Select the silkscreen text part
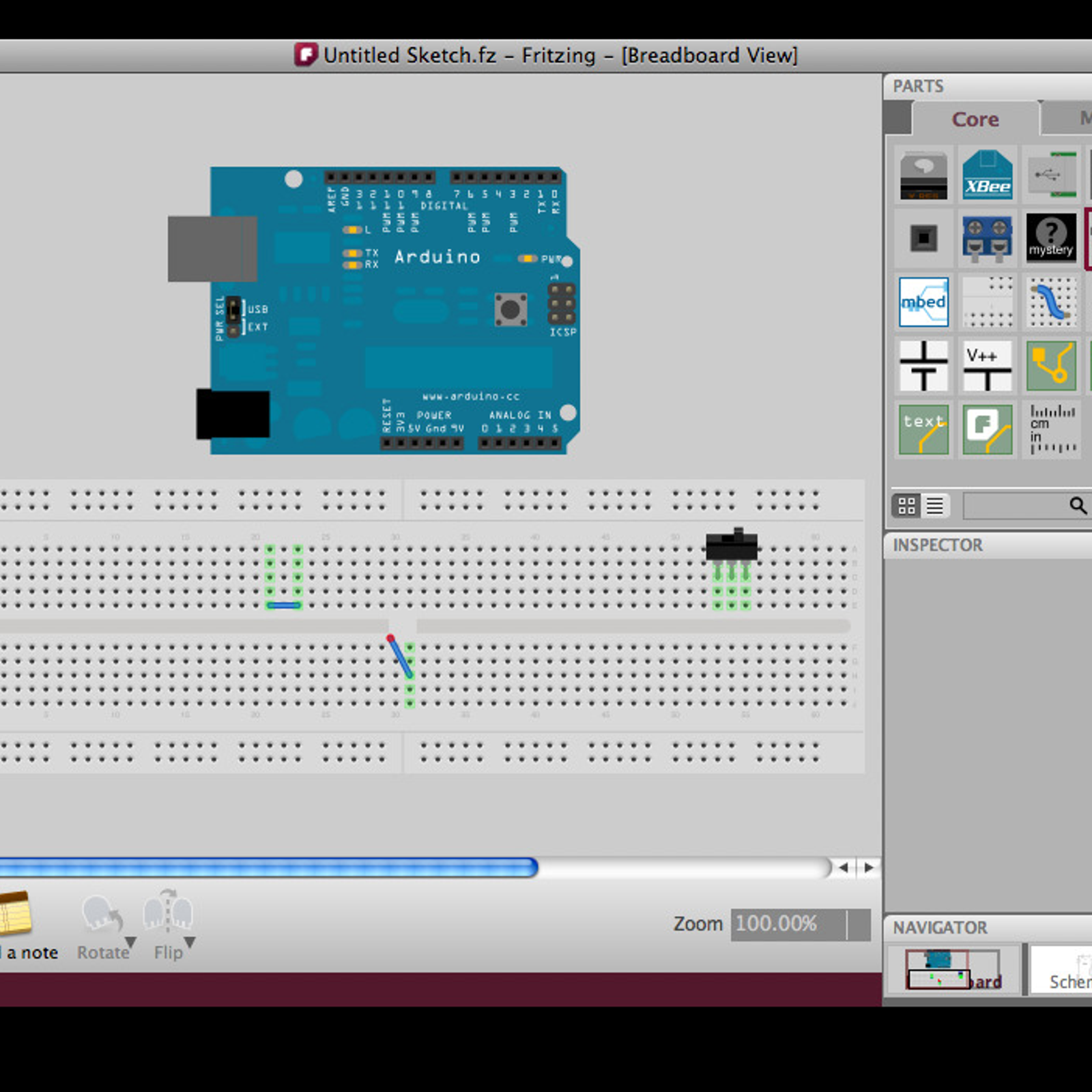 tap(923, 429)
